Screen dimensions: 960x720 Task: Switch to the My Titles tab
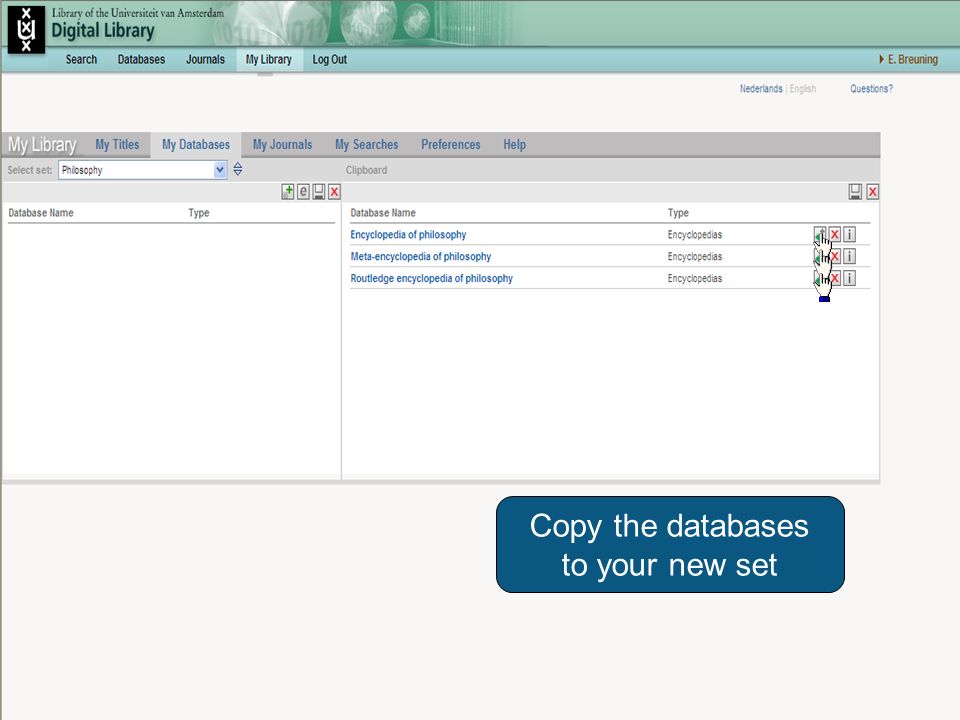click(117, 144)
